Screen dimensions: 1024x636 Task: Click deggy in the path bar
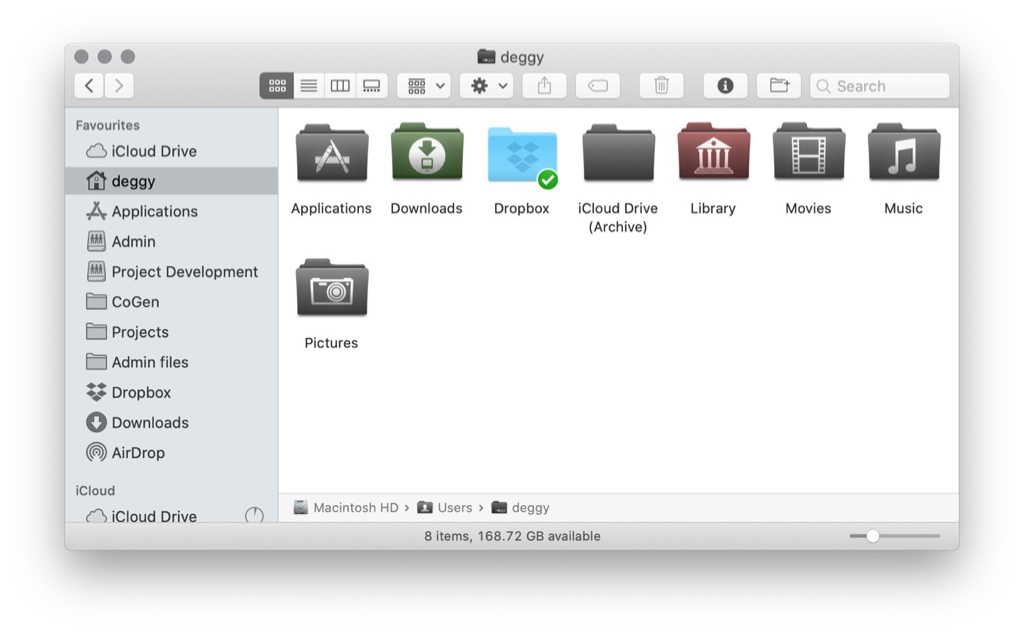[520, 507]
